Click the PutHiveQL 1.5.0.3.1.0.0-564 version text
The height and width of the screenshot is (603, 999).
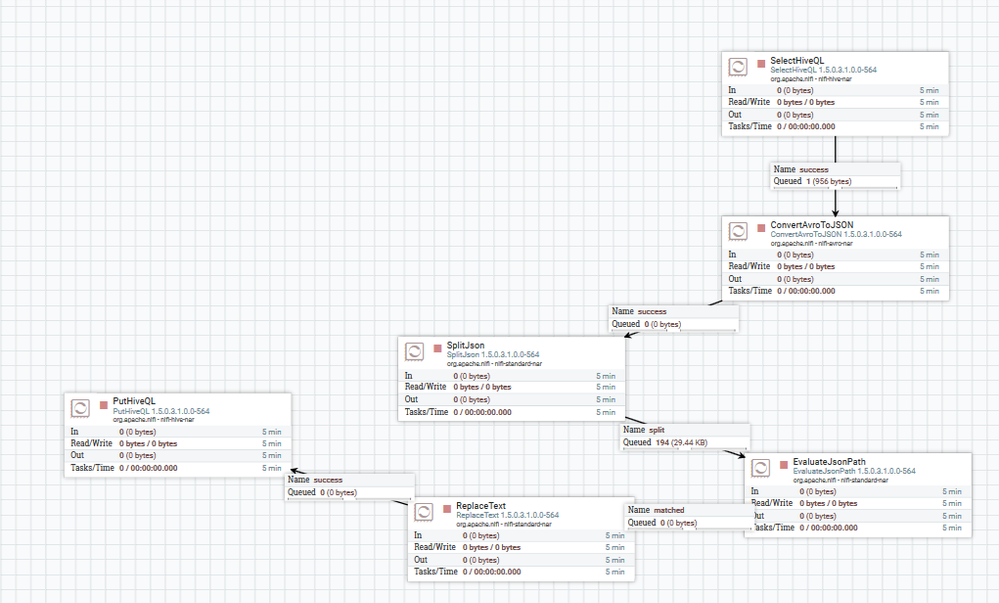tap(161, 411)
